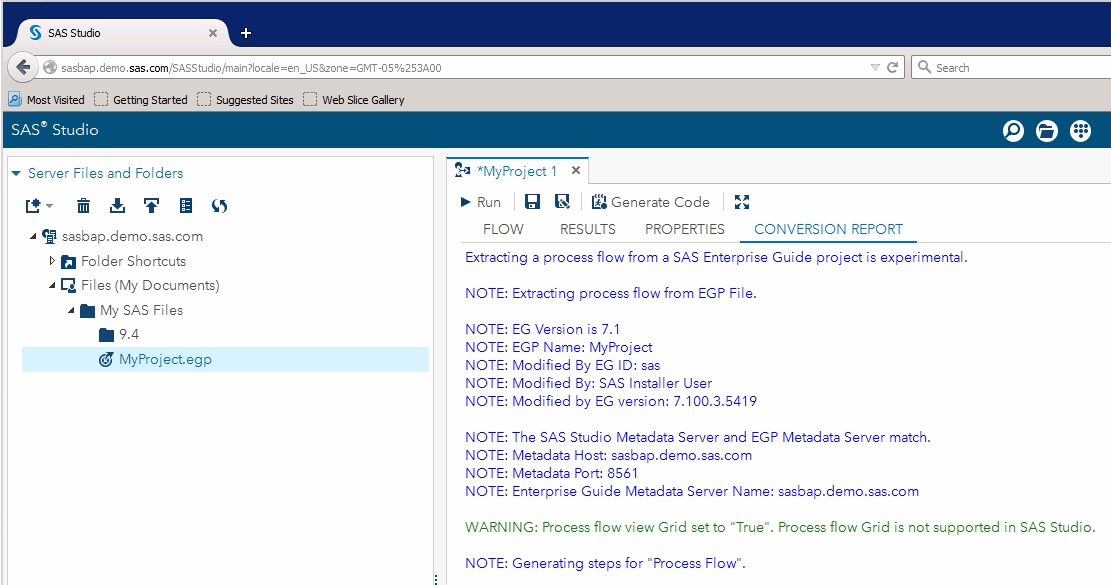
Task: Delete MyProject.egp using the trash icon
Action: click(x=83, y=206)
